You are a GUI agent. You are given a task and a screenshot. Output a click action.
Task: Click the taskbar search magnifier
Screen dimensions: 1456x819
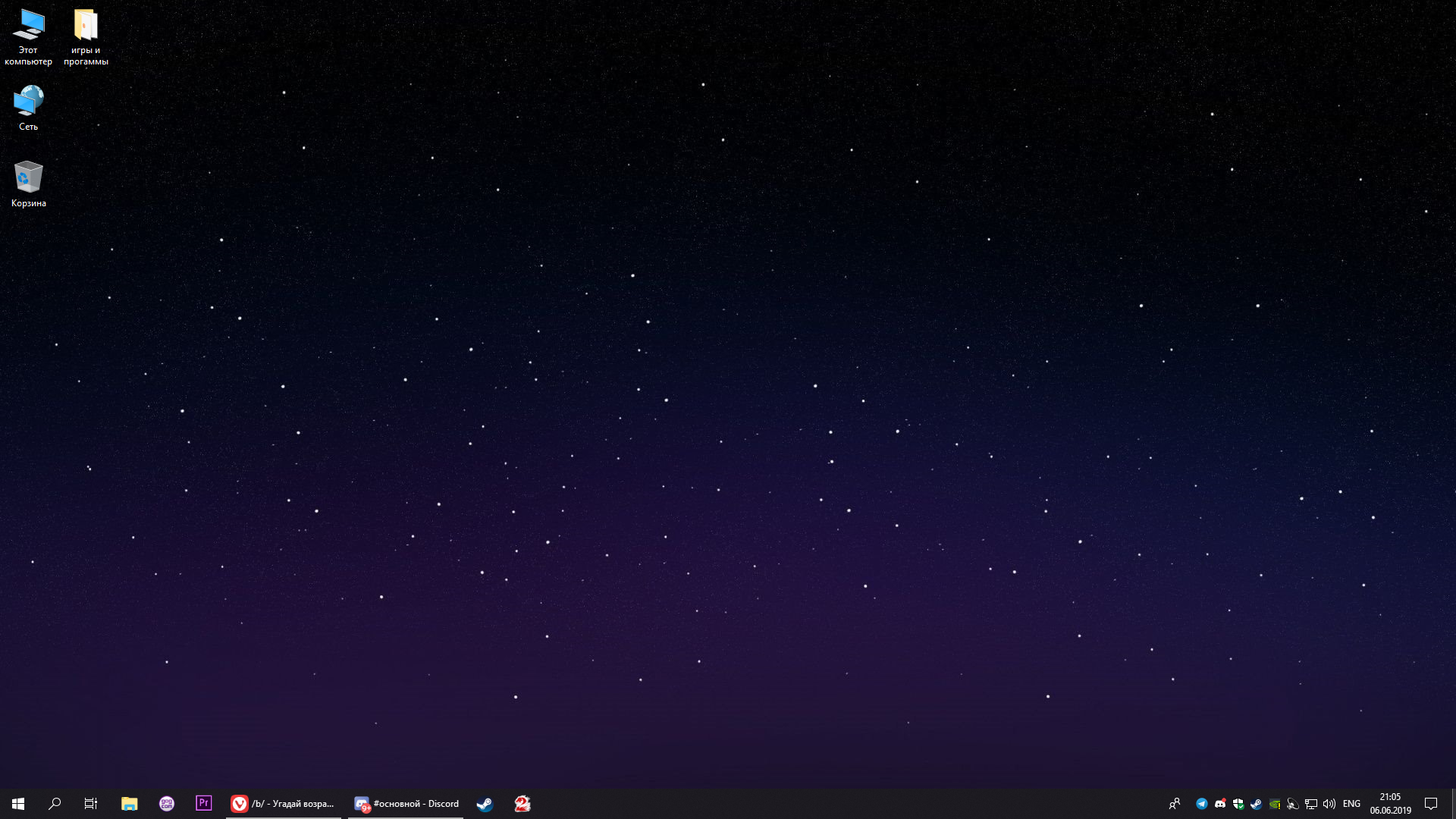pos(55,804)
